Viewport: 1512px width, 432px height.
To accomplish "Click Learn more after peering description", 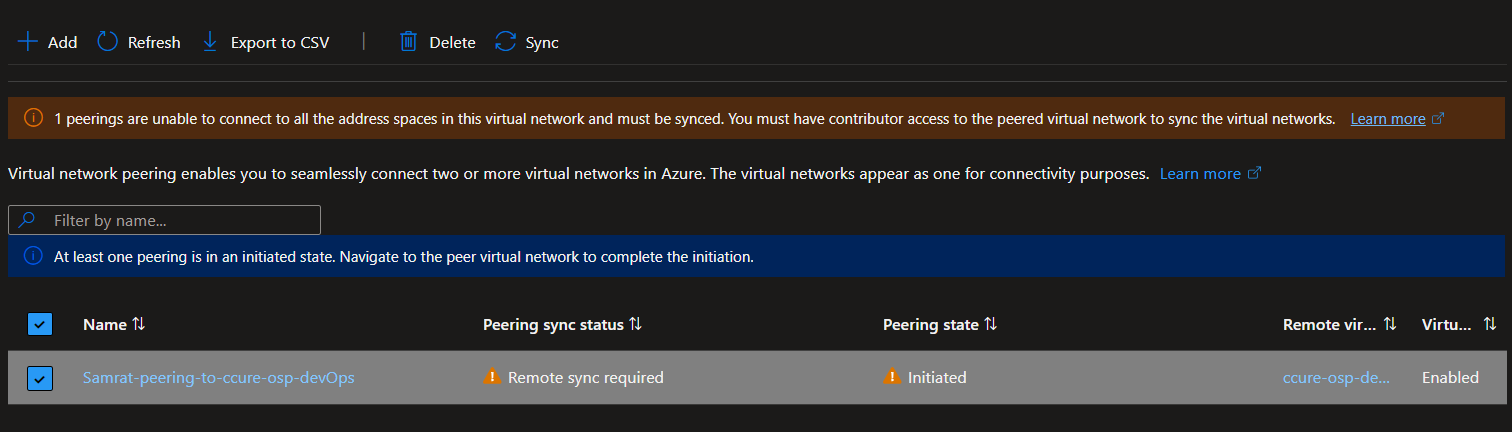I will tap(1200, 173).
